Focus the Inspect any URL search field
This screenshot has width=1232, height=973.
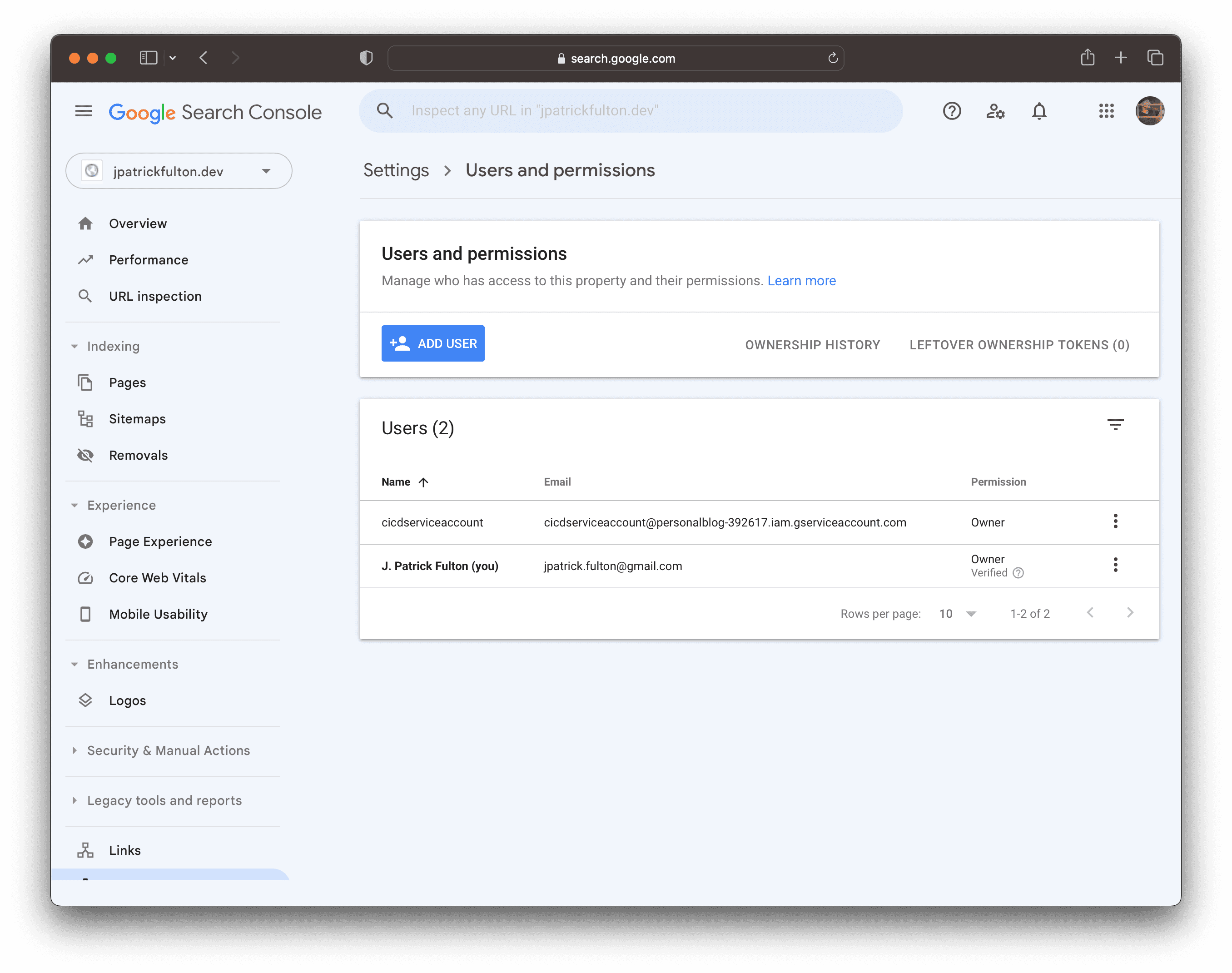[631, 110]
